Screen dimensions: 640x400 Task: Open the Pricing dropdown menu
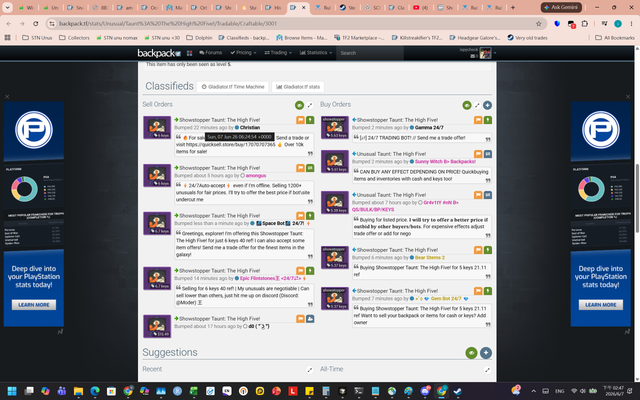click(x=243, y=53)
